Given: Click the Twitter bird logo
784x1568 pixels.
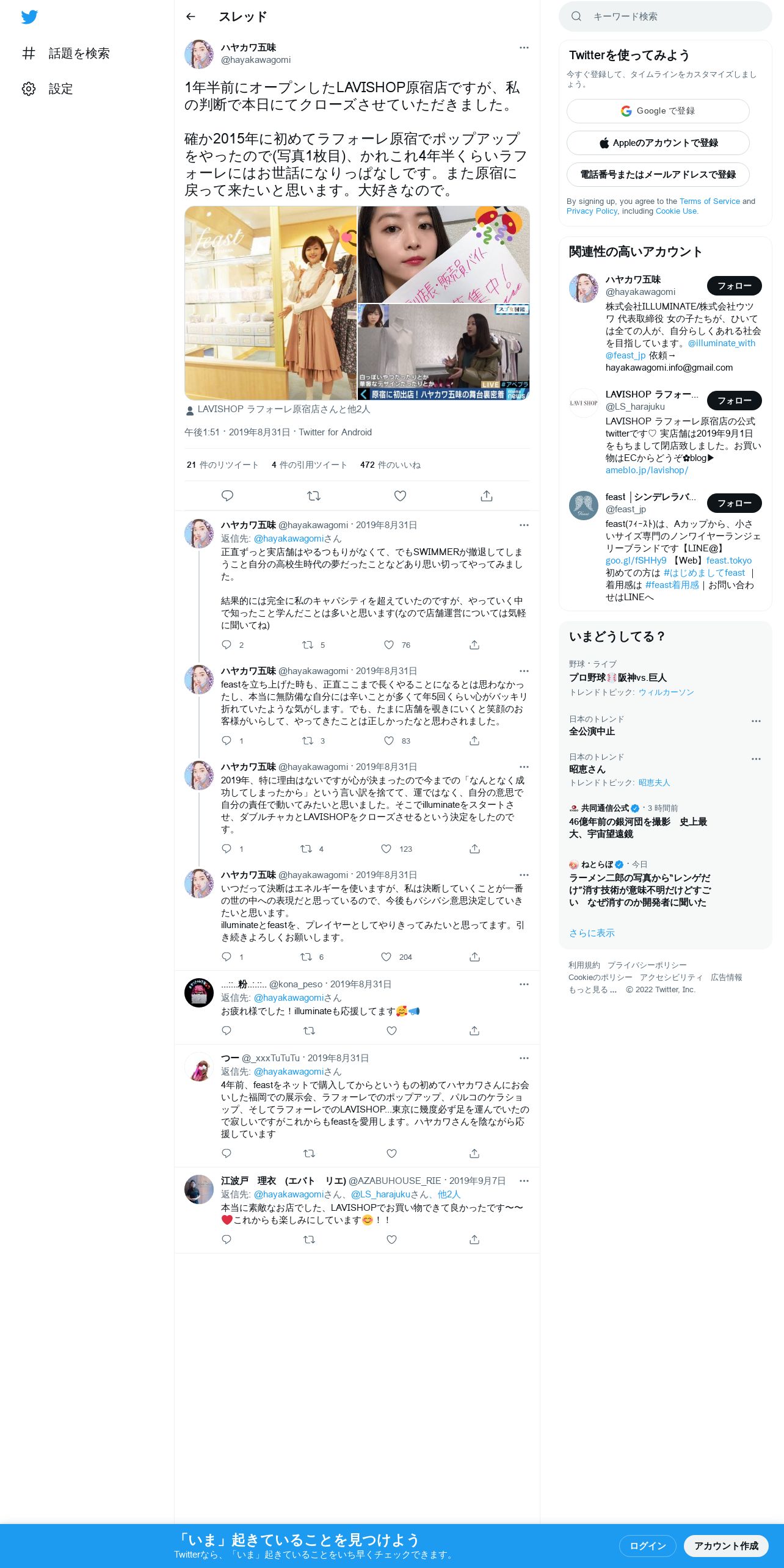Looking at the screenshot, I should coord(29,17).
